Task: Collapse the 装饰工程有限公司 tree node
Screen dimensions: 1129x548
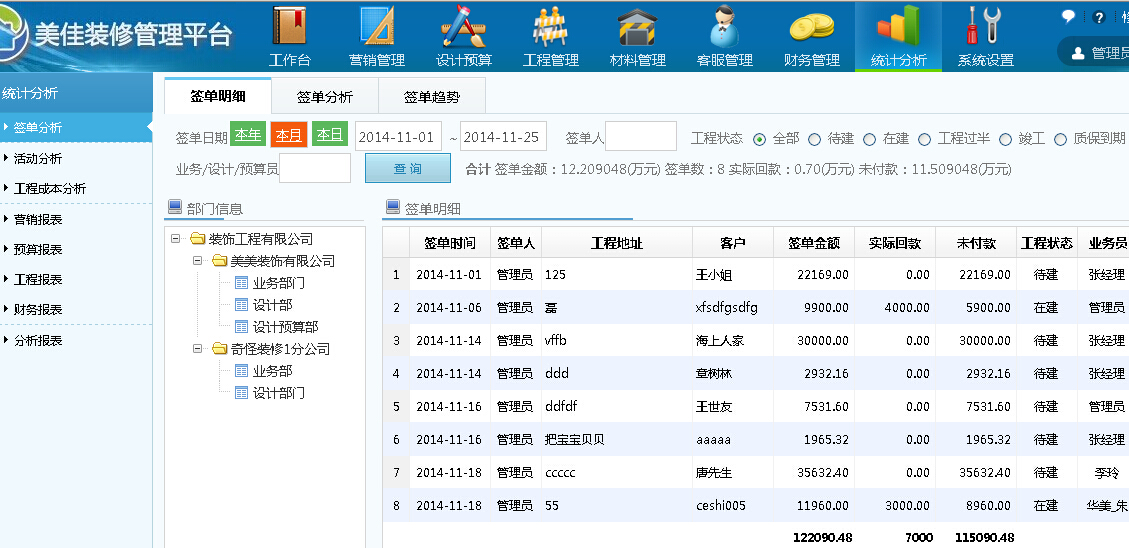Action: click(176, 239)
